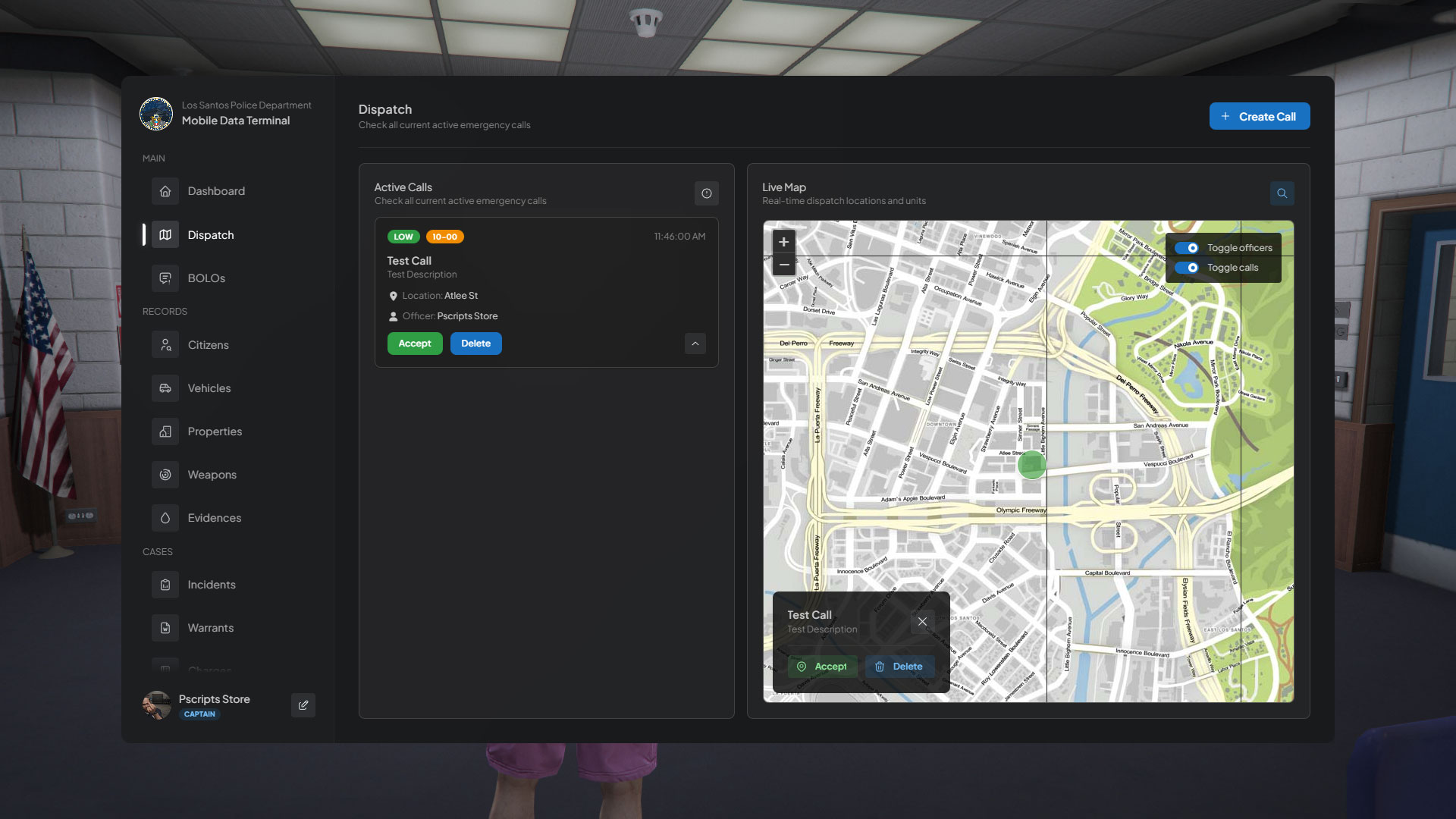The height and width of the screenshot is (819, 1456).
Task: Go to Dashboard menu item
Action: pos(216,191)
